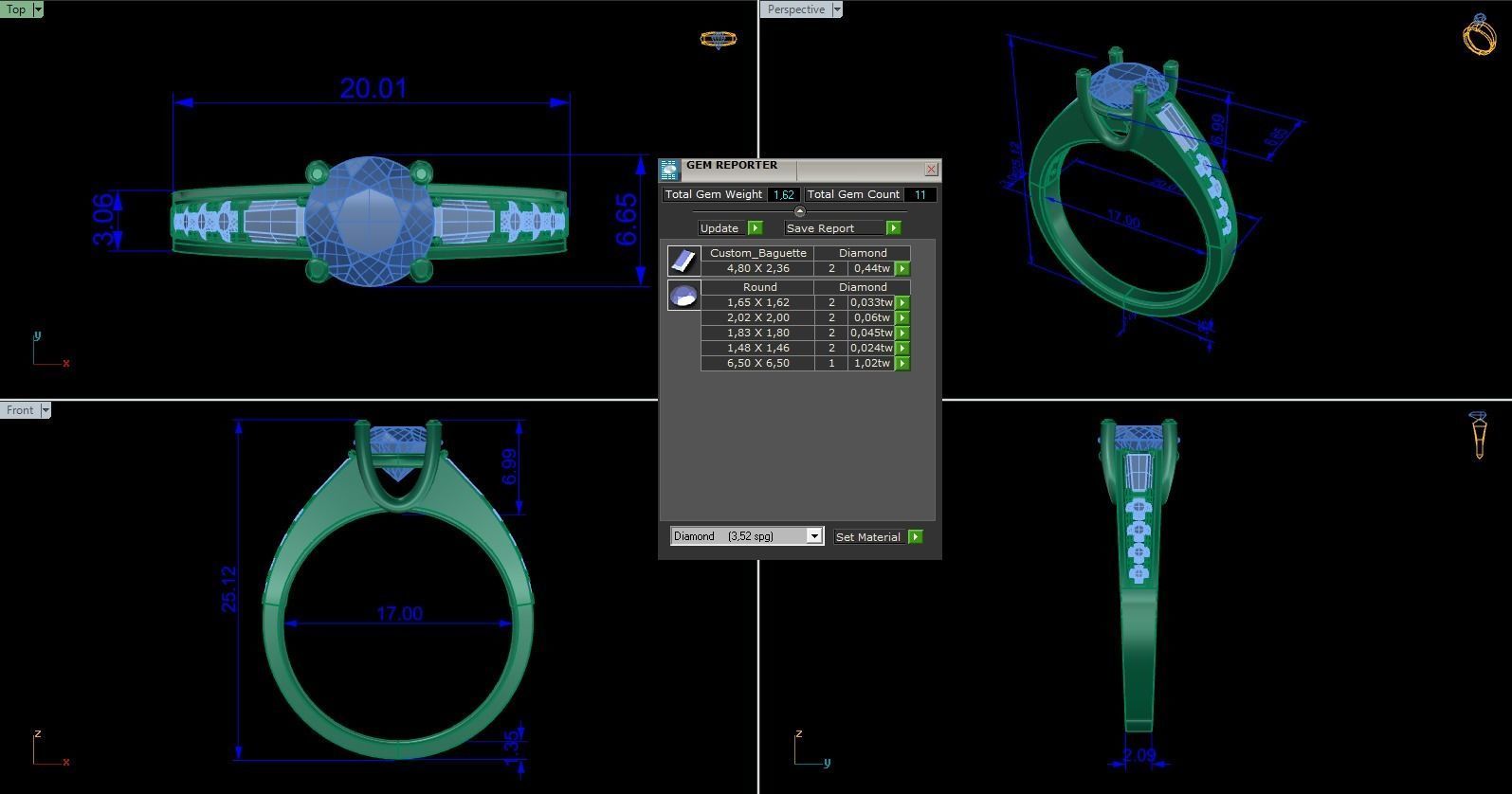Click the 2,02 X 2,00 size cell
The width and height of the screenshot is (1512, 794).
[757, 317]
